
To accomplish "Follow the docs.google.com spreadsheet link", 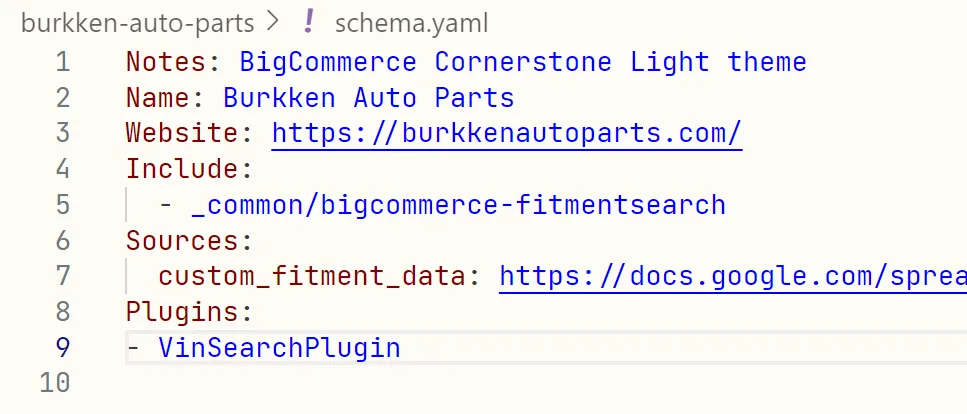I will pyautogui.click(x=732, y=276).
